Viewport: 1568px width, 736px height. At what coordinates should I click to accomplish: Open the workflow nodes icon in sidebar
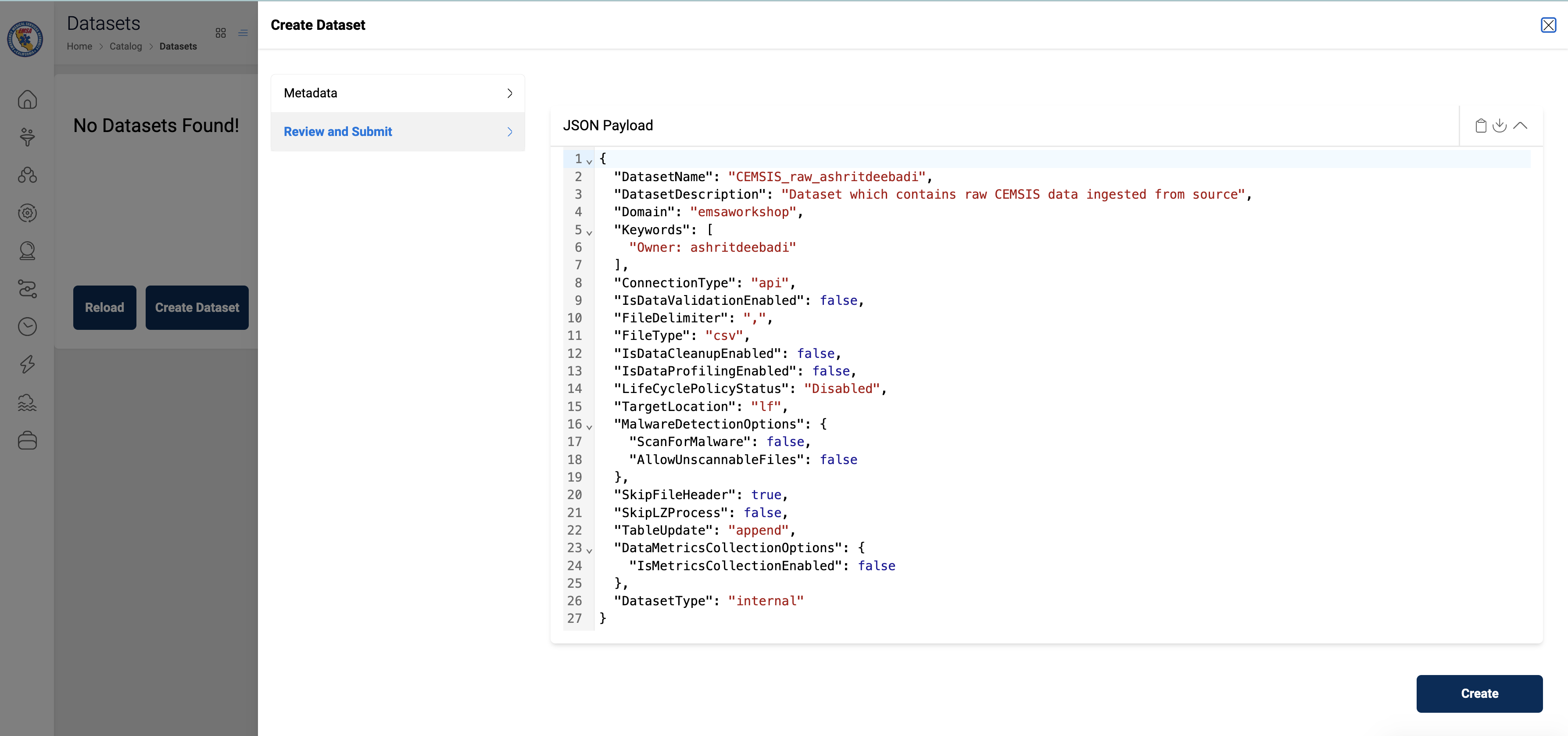(27, 289)
